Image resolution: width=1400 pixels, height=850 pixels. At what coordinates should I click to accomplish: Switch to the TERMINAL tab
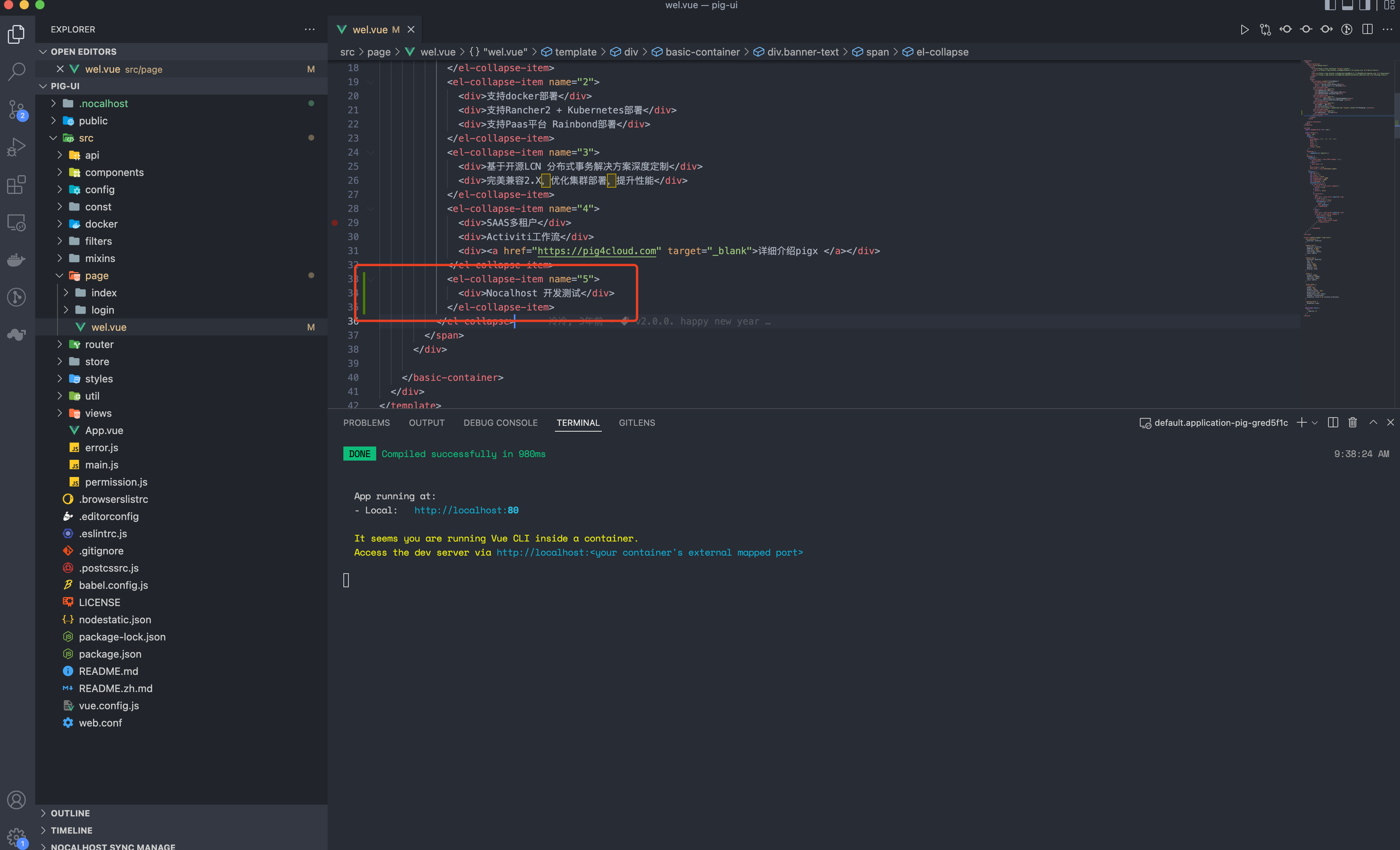tap(578, 423)
